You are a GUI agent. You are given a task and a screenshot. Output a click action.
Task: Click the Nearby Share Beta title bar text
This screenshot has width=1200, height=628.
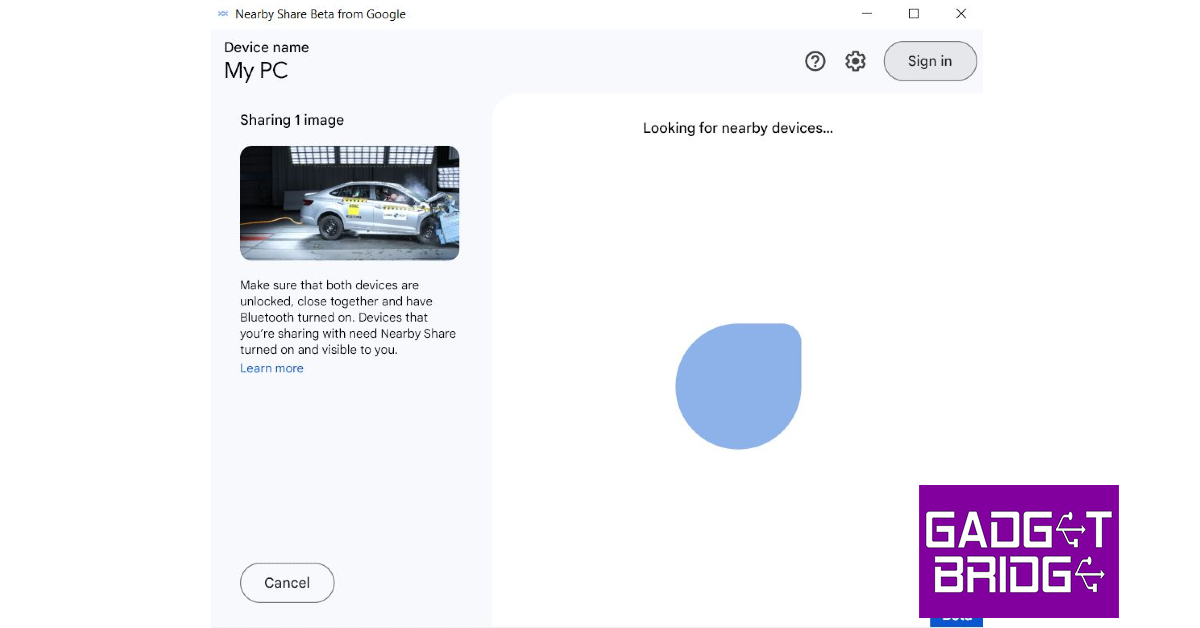pos(320,14)
